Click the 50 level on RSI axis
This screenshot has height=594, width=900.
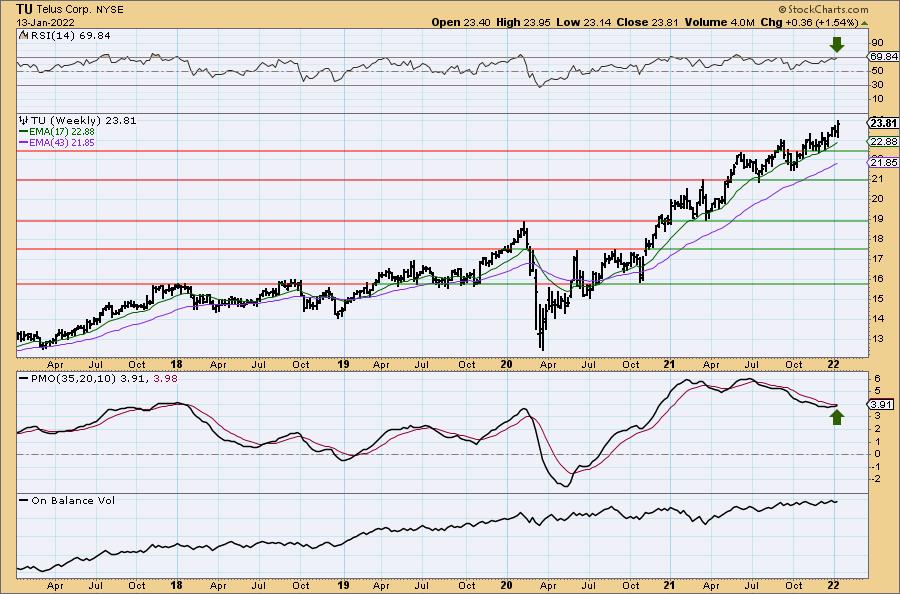pyautogui.click(x=876, y=71)
